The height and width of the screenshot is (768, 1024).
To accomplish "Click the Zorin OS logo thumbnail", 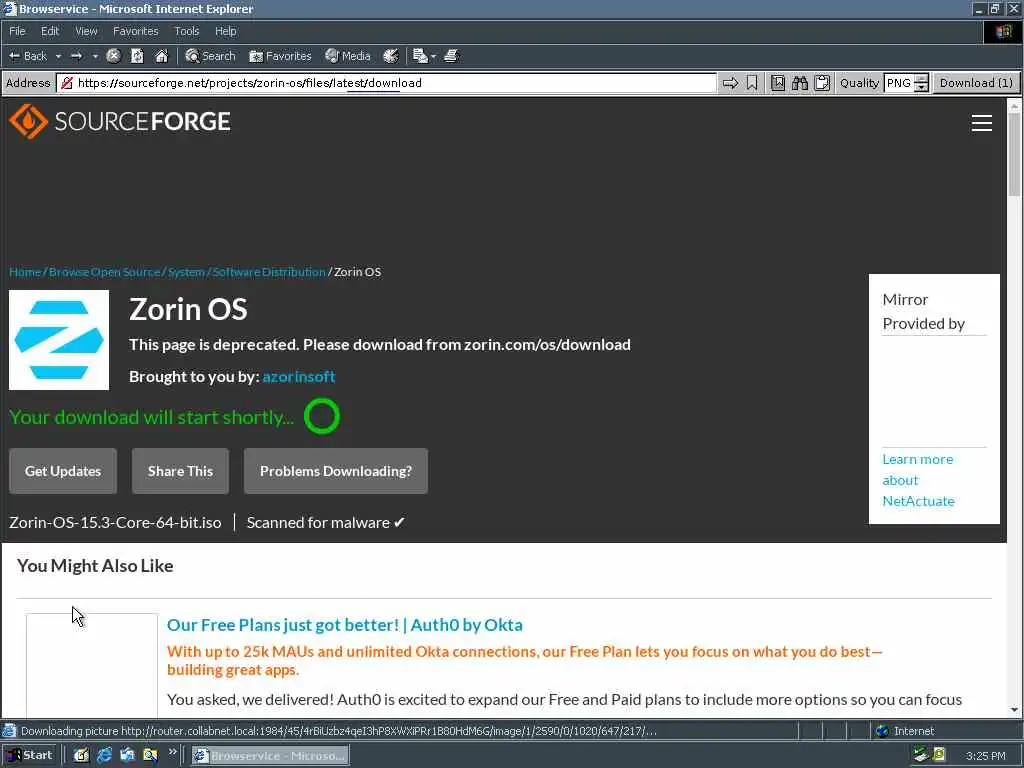I will click(59, 340).
